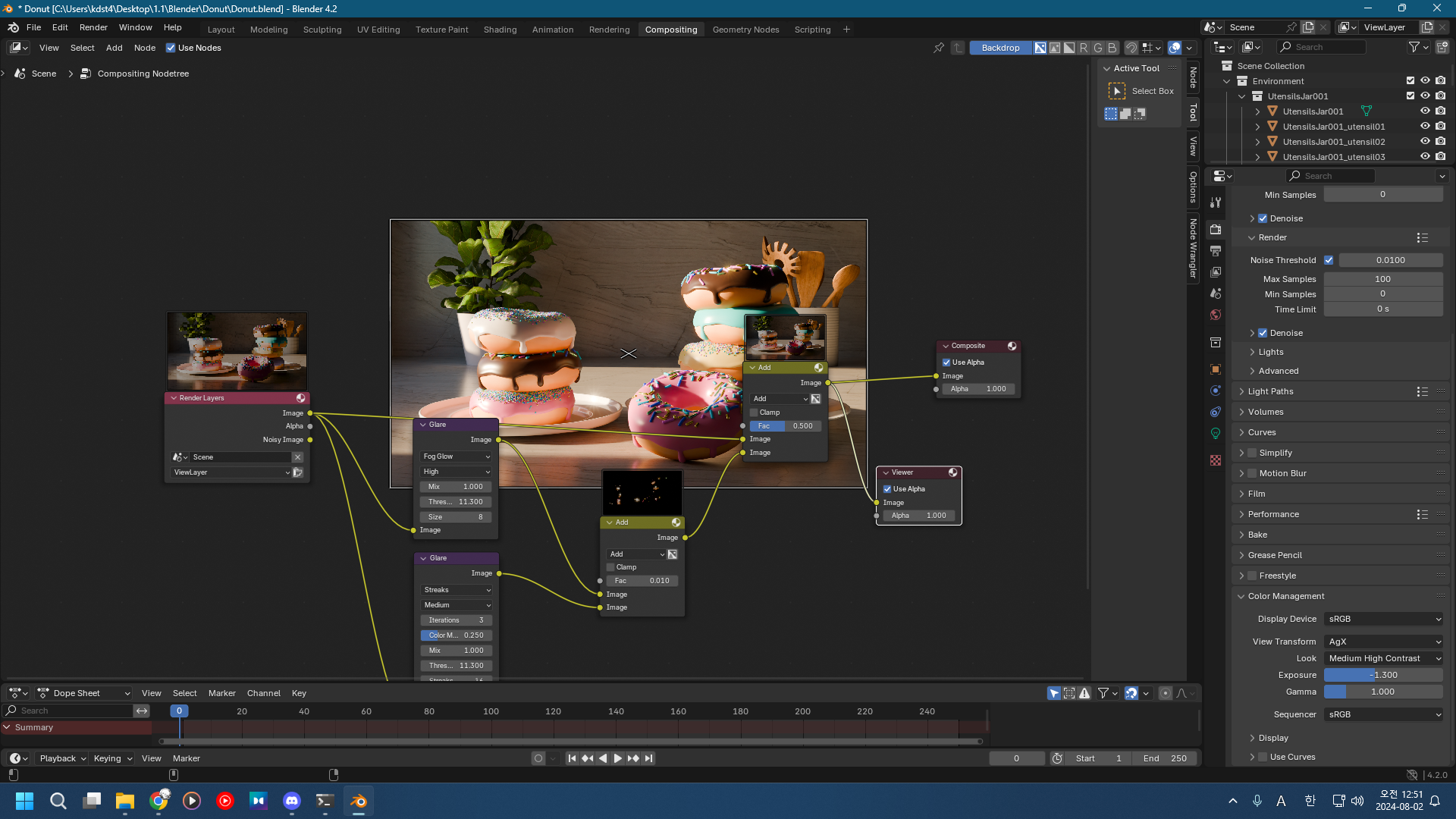Screen dimensions: 1456x819
Task: Uncheck the Use Nodes checkbox
Action: pyautogui.click(x=171, y=48)
